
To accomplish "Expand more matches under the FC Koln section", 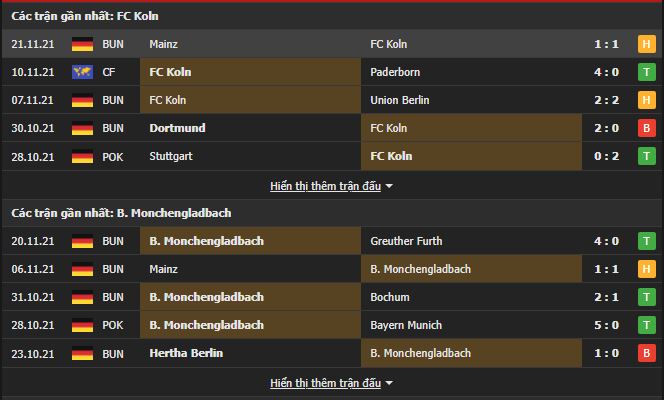I will tap(325, 186).
